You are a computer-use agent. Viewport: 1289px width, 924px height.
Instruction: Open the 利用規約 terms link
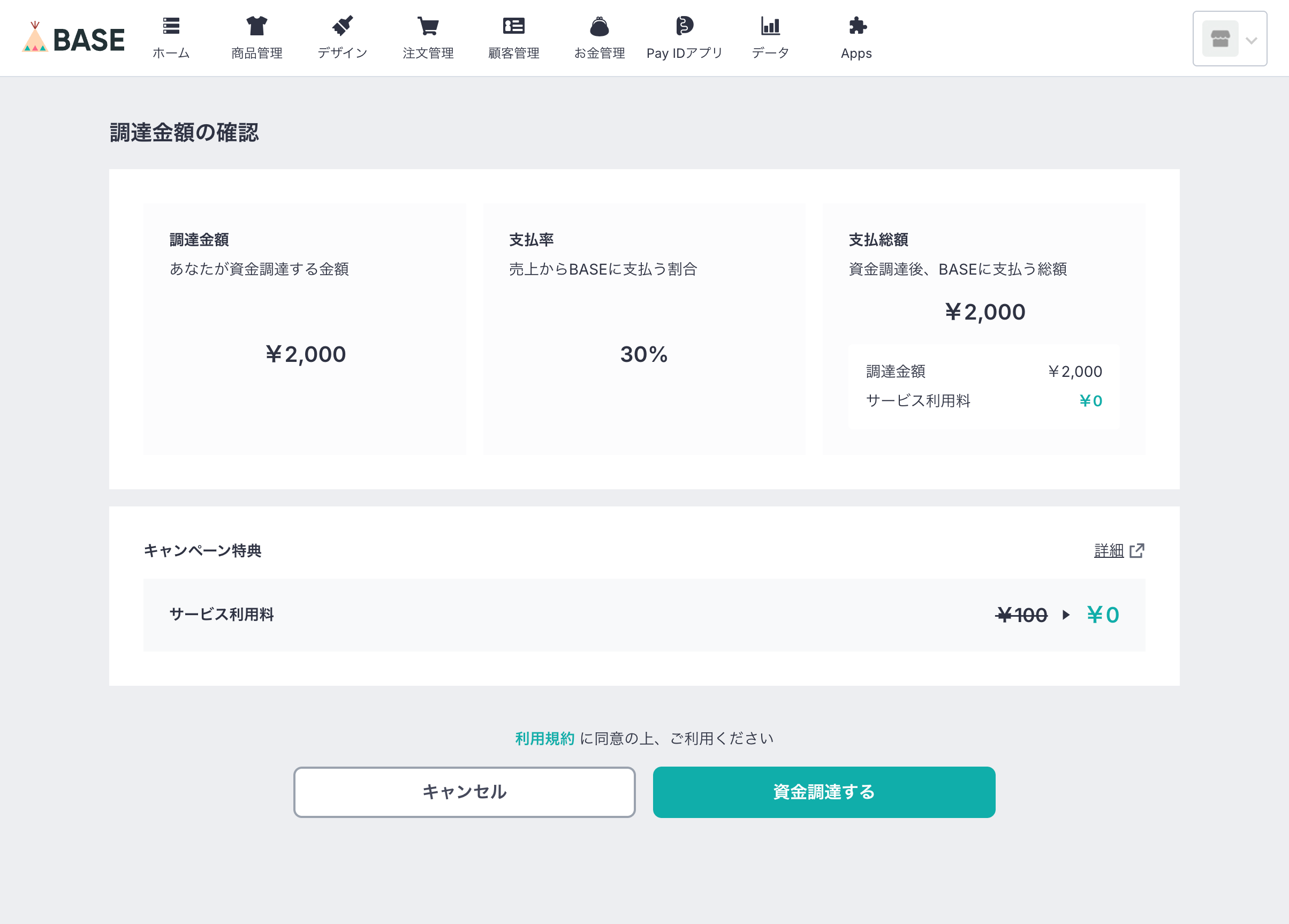coord(544,738)
